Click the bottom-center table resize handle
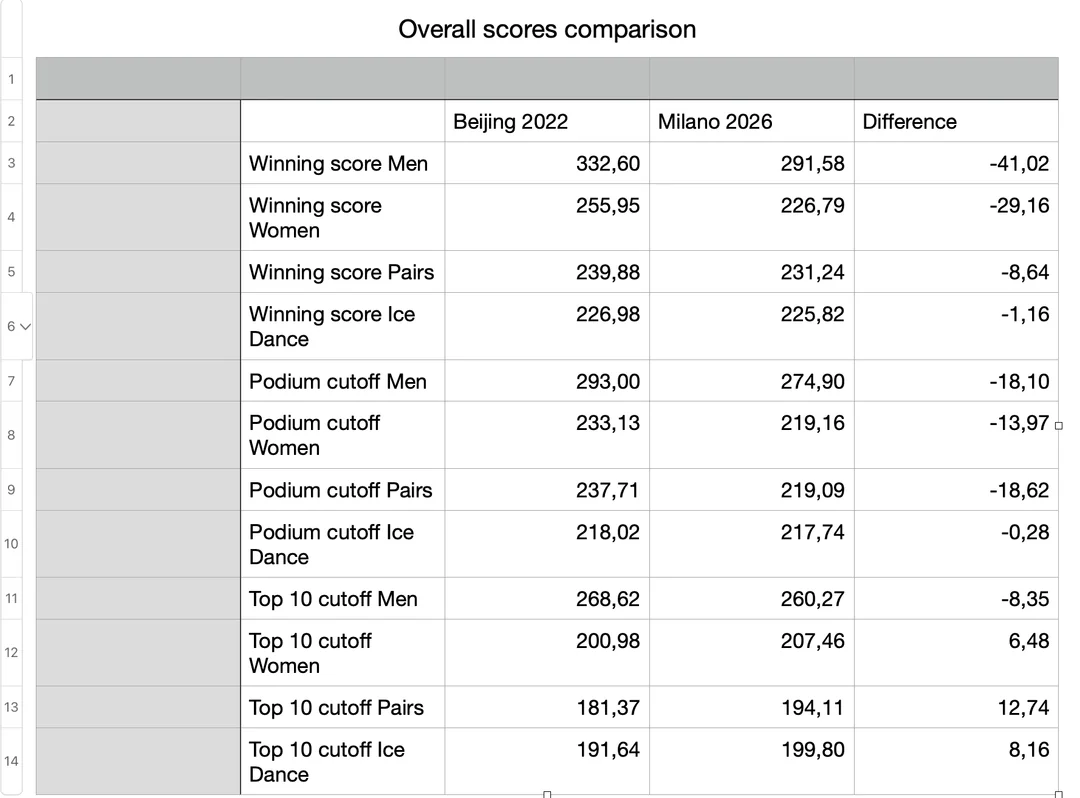1080x798 pixels. tap(547, 794)
